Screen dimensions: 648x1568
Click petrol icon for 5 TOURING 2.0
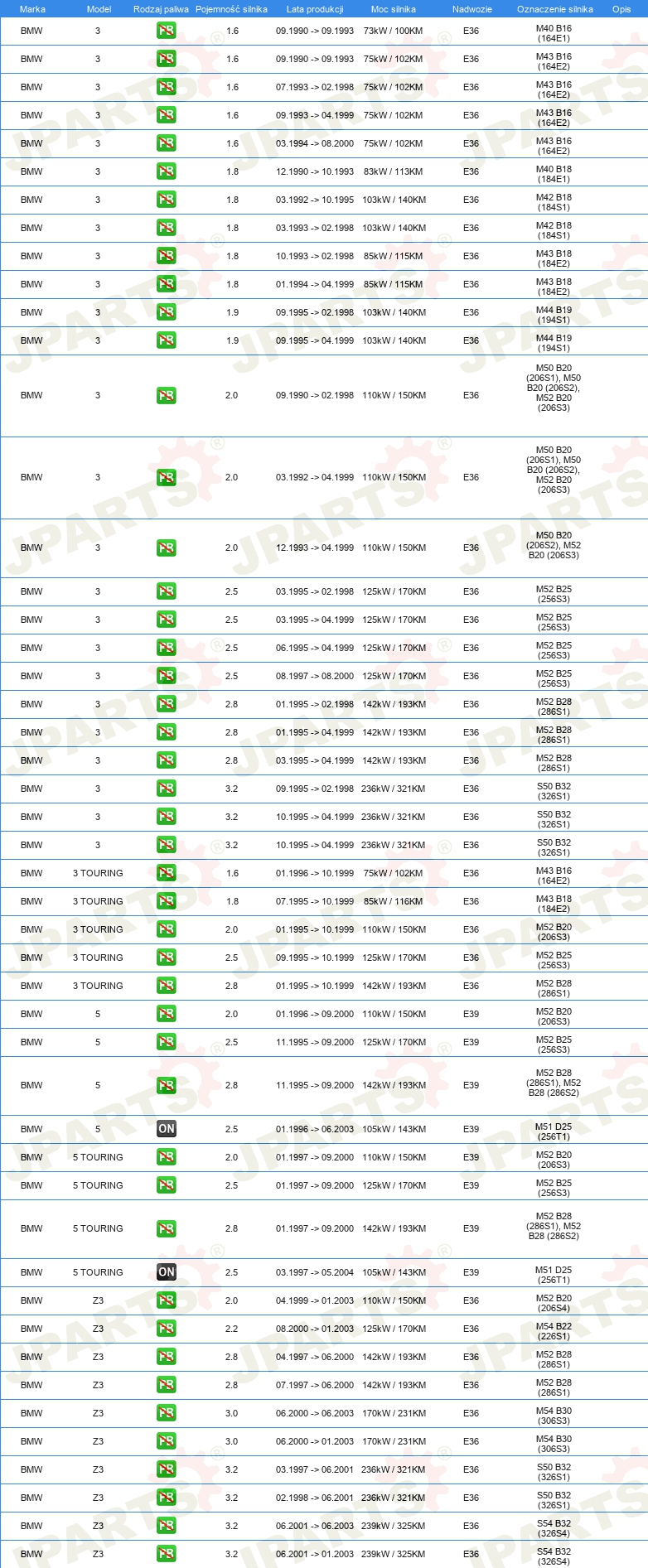pos(166,1158)
